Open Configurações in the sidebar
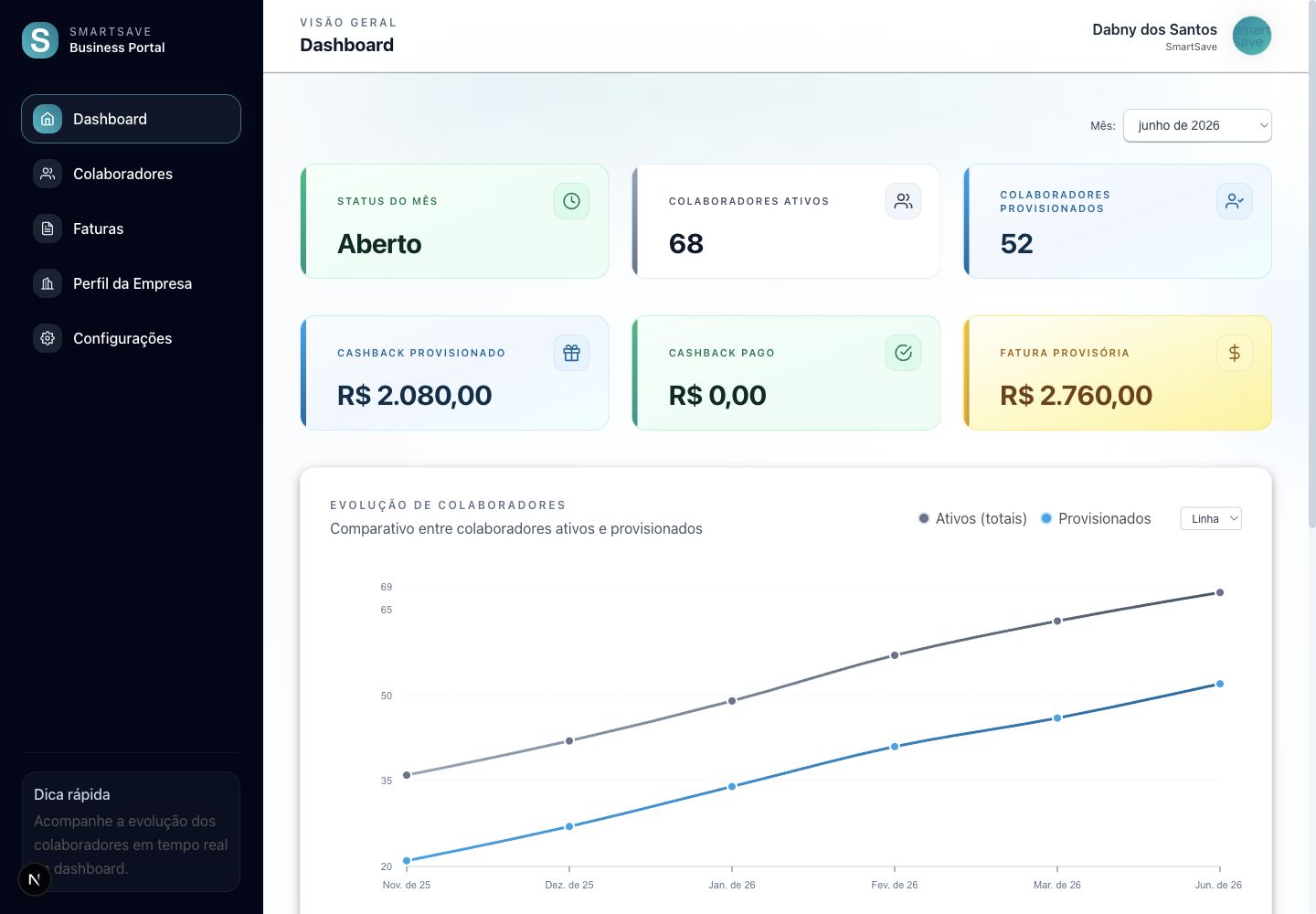This screenshot has width=1316, height=914. [131, 338]
